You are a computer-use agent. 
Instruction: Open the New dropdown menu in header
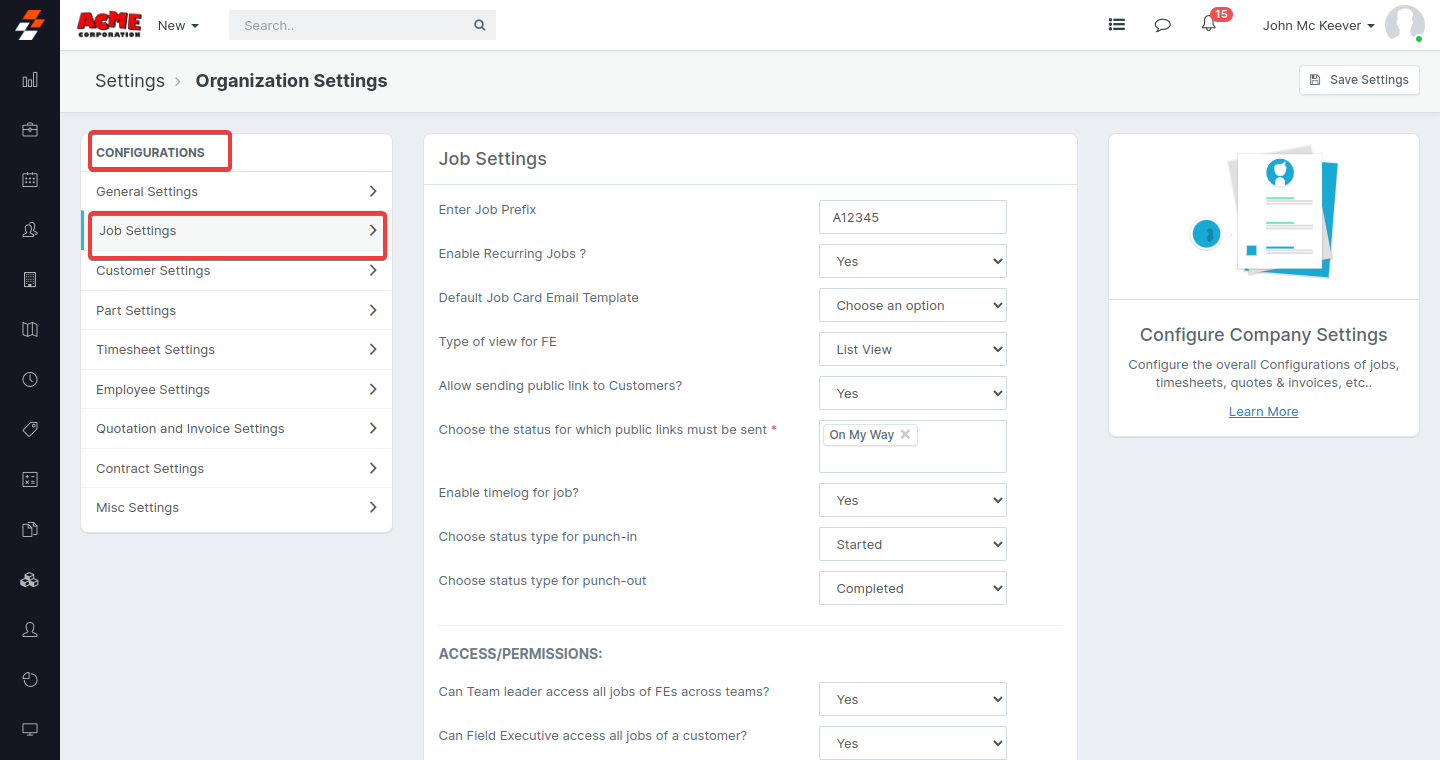click(178, 26)
